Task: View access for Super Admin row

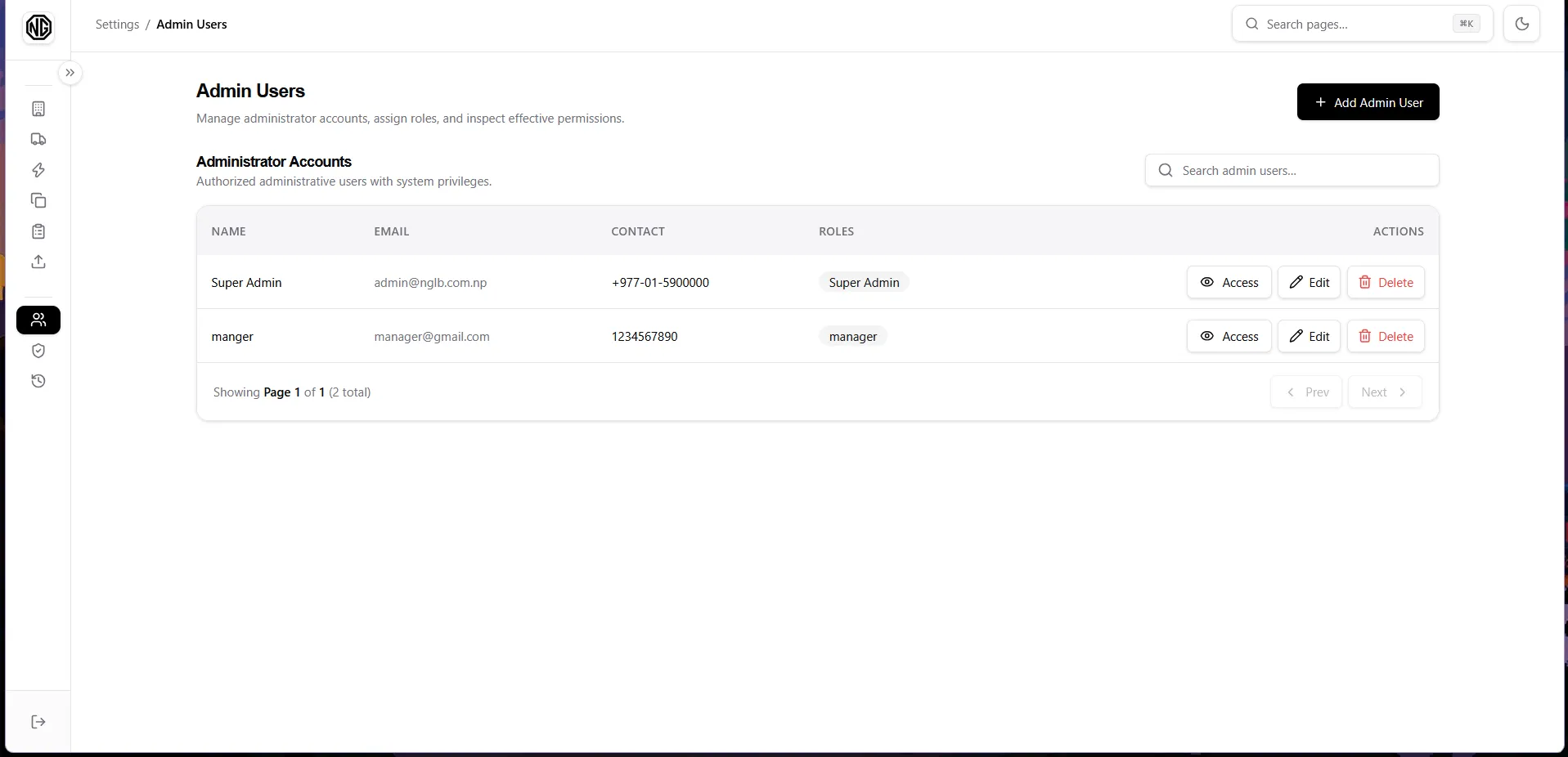Action: [x=1229, y=282]
